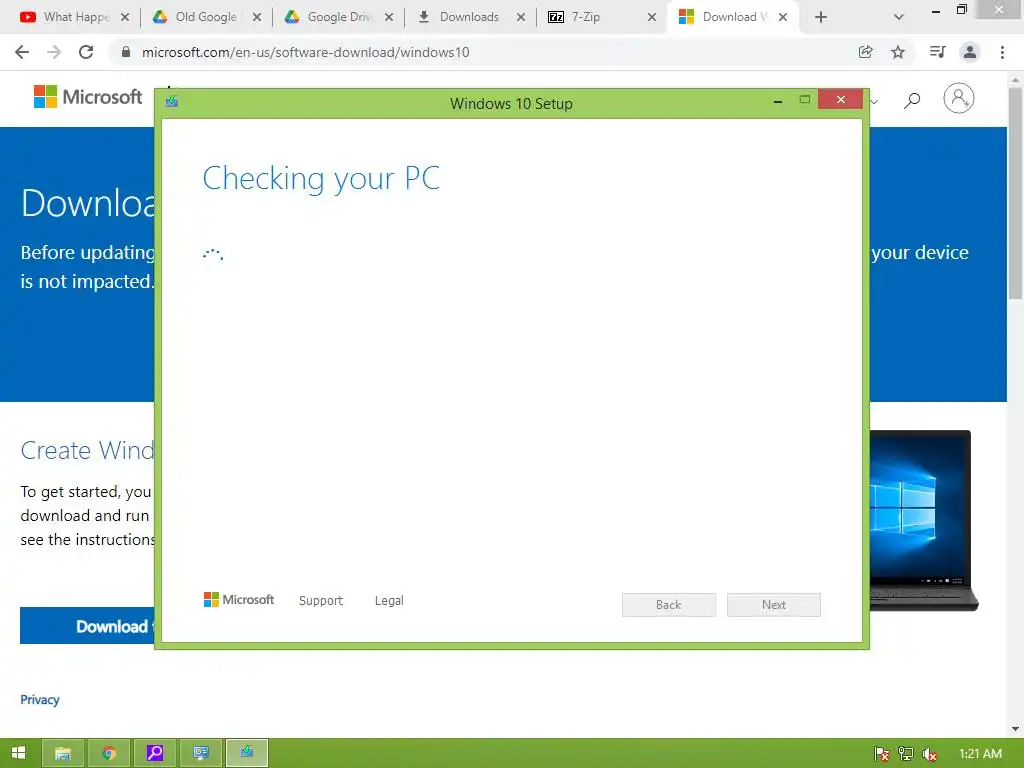The image size is (1024, 768).
Task: Click the padlock site info icon
Action: [x=125, y=52]
